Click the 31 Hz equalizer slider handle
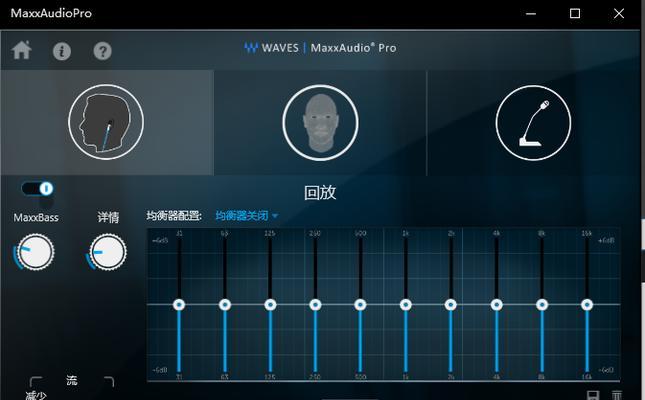 click(179, 305)
